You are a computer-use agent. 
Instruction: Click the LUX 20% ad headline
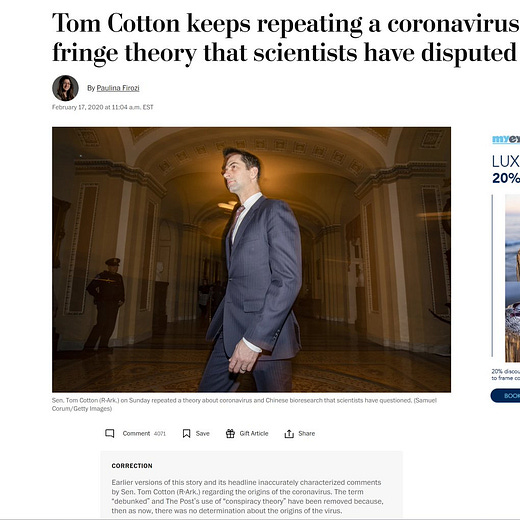click(x=506, y=170)
